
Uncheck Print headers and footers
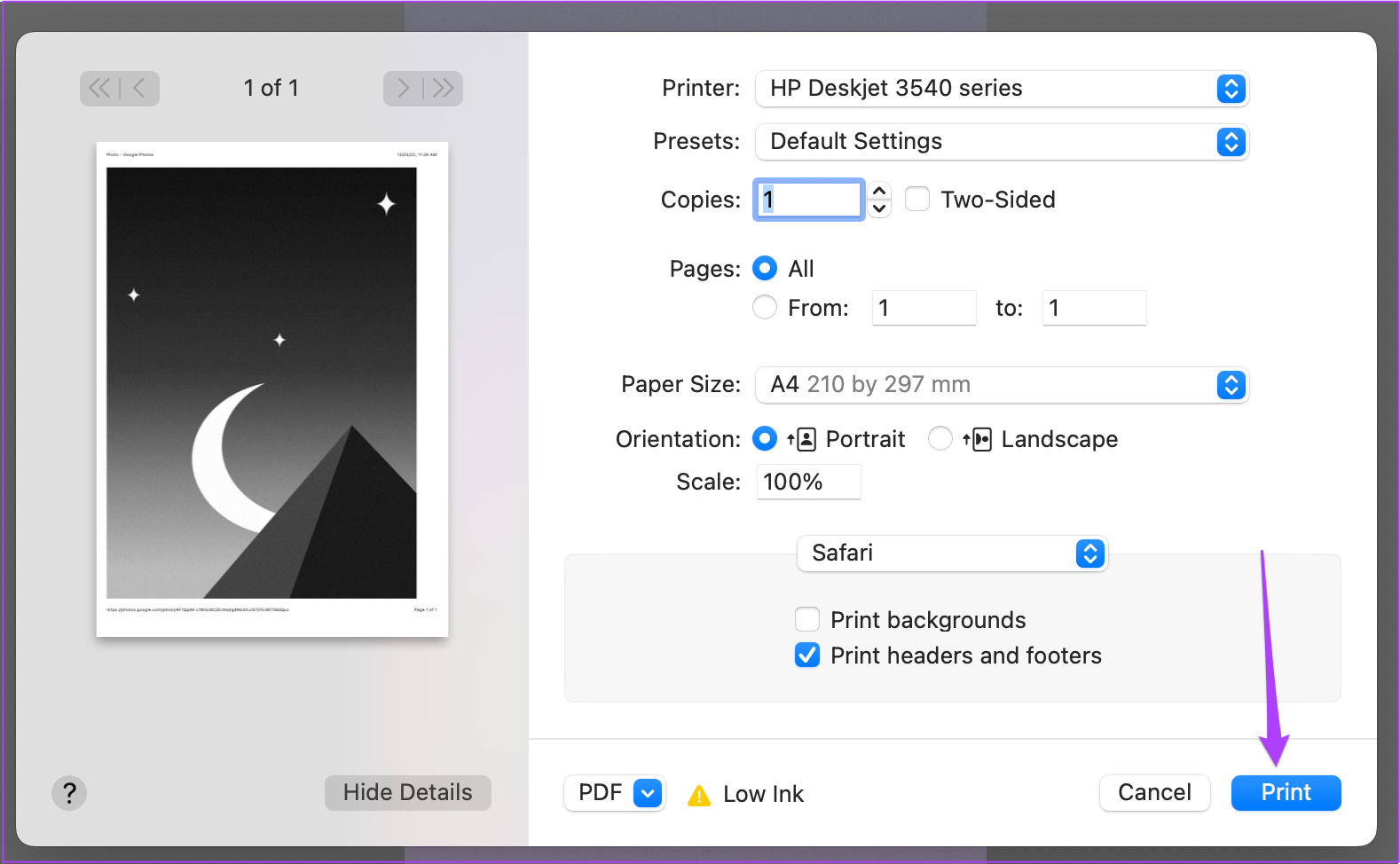coord(807,655)
